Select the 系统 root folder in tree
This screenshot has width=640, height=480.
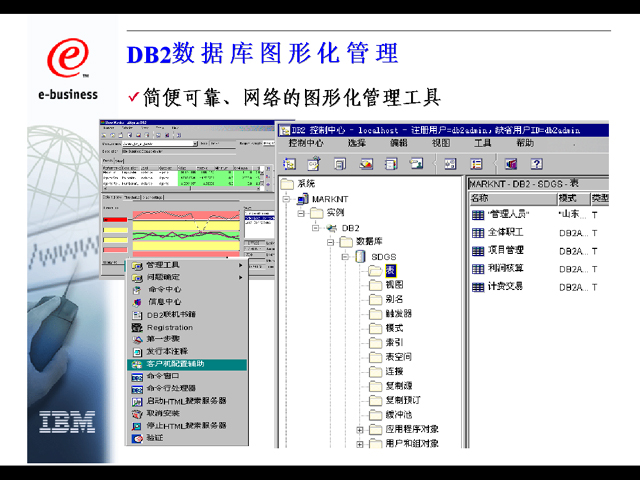[x=298, y=184]
